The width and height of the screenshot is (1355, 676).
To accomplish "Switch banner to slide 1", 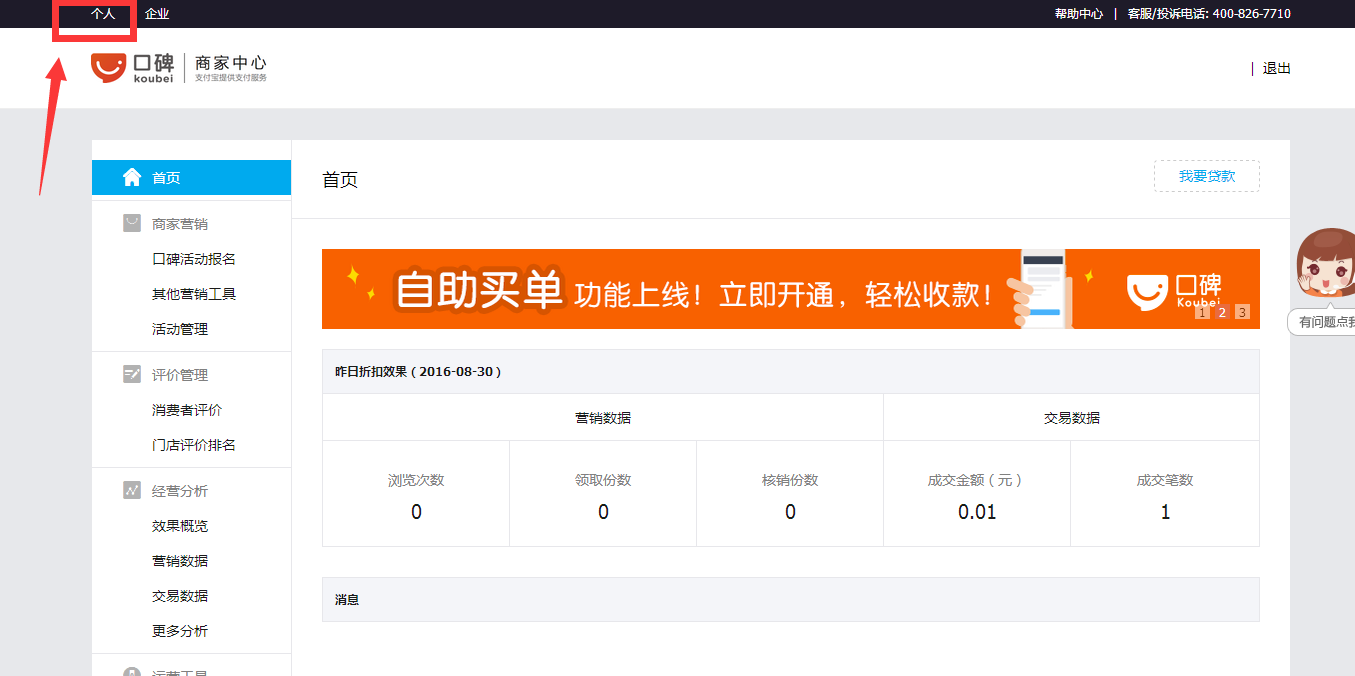I will click(x=1202, y=312).
